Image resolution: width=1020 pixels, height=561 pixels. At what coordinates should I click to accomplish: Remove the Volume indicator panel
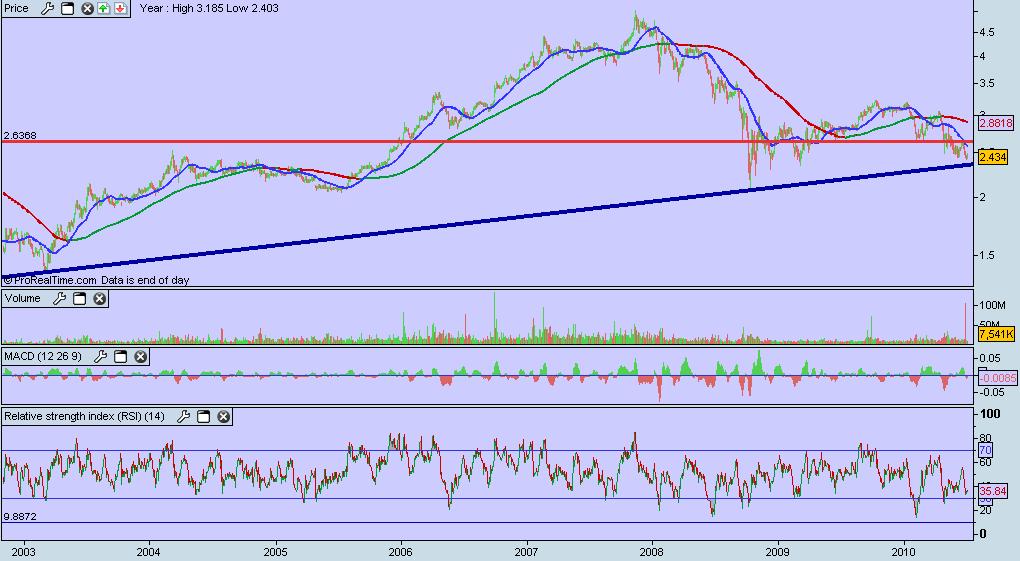[x=100, y=299]
